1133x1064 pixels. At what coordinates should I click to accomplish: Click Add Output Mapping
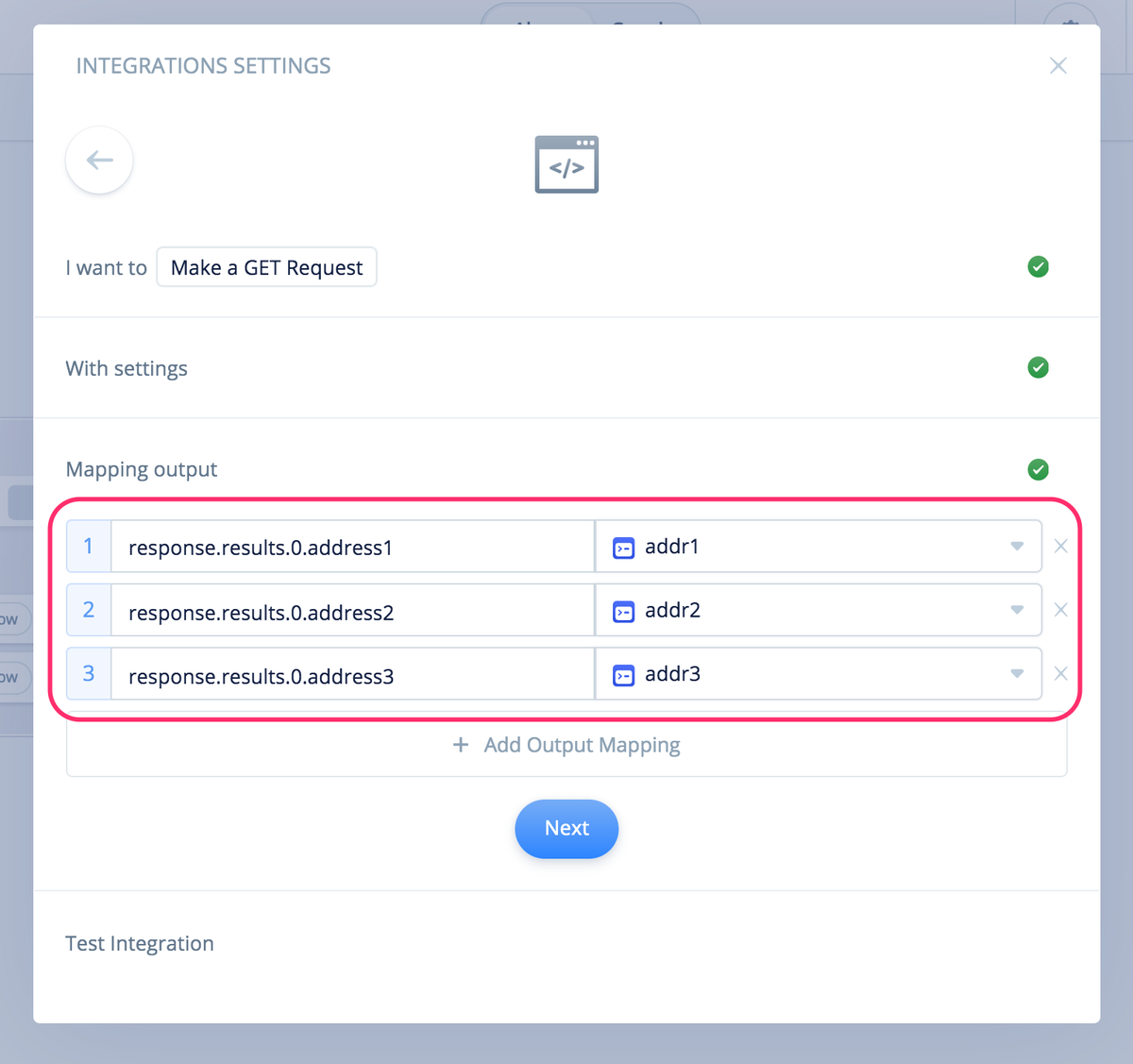pyautogui.click(x=566, y=745)
